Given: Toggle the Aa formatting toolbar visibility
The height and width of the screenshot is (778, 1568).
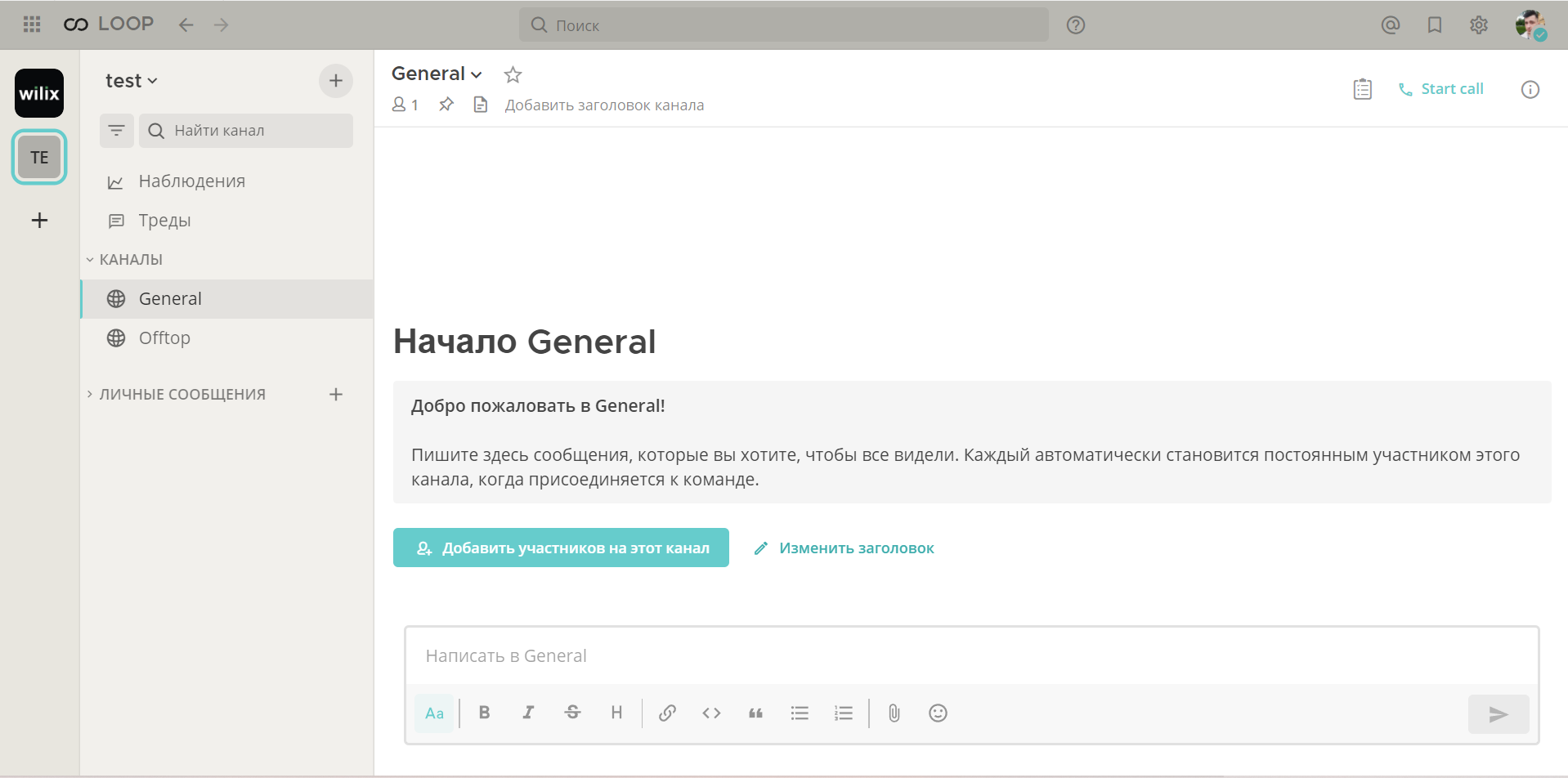Looking at the screenshot, I should [x=434, y=713].
